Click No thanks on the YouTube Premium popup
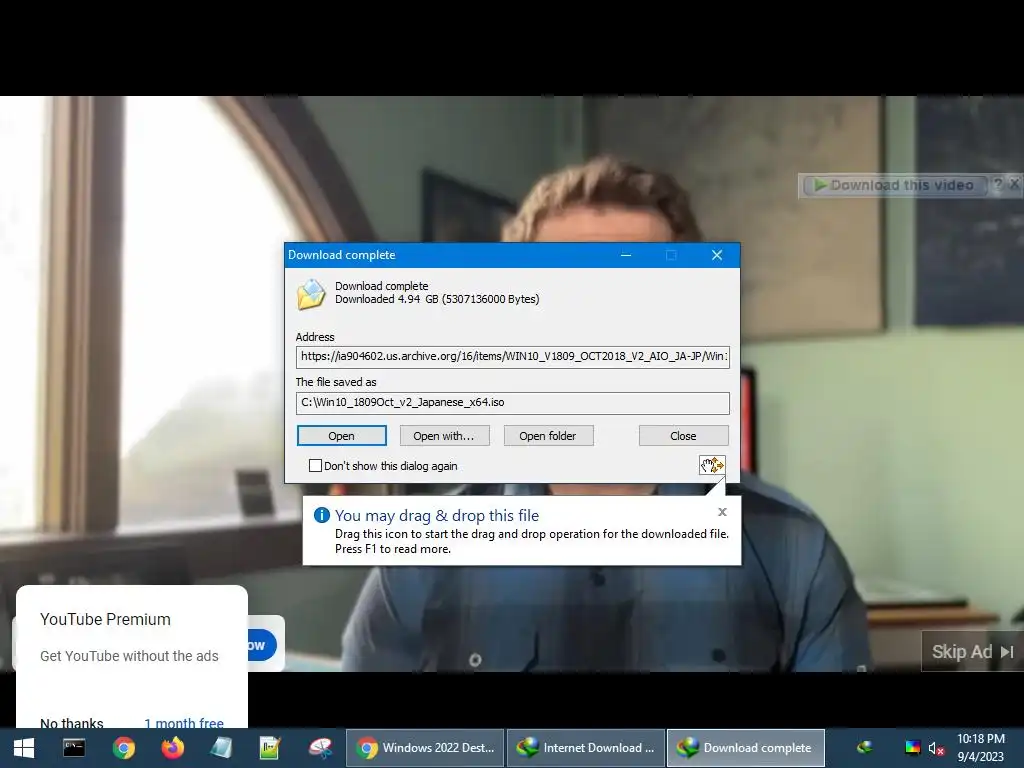Viewport: 1024px width, 768px height. tap(72, 722)
